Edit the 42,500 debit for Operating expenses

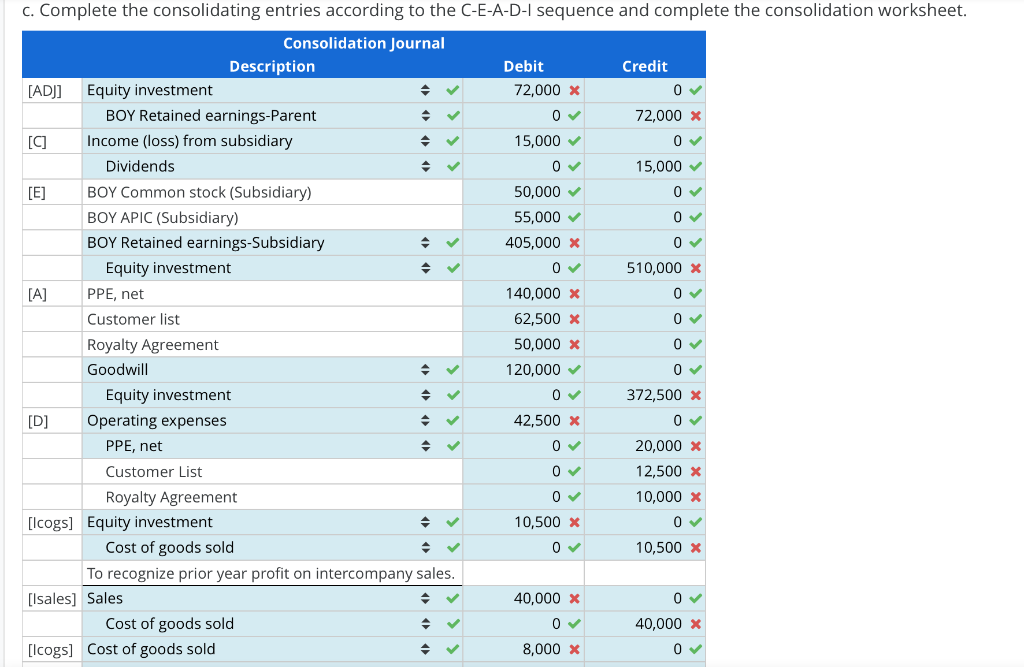[524, 421]
